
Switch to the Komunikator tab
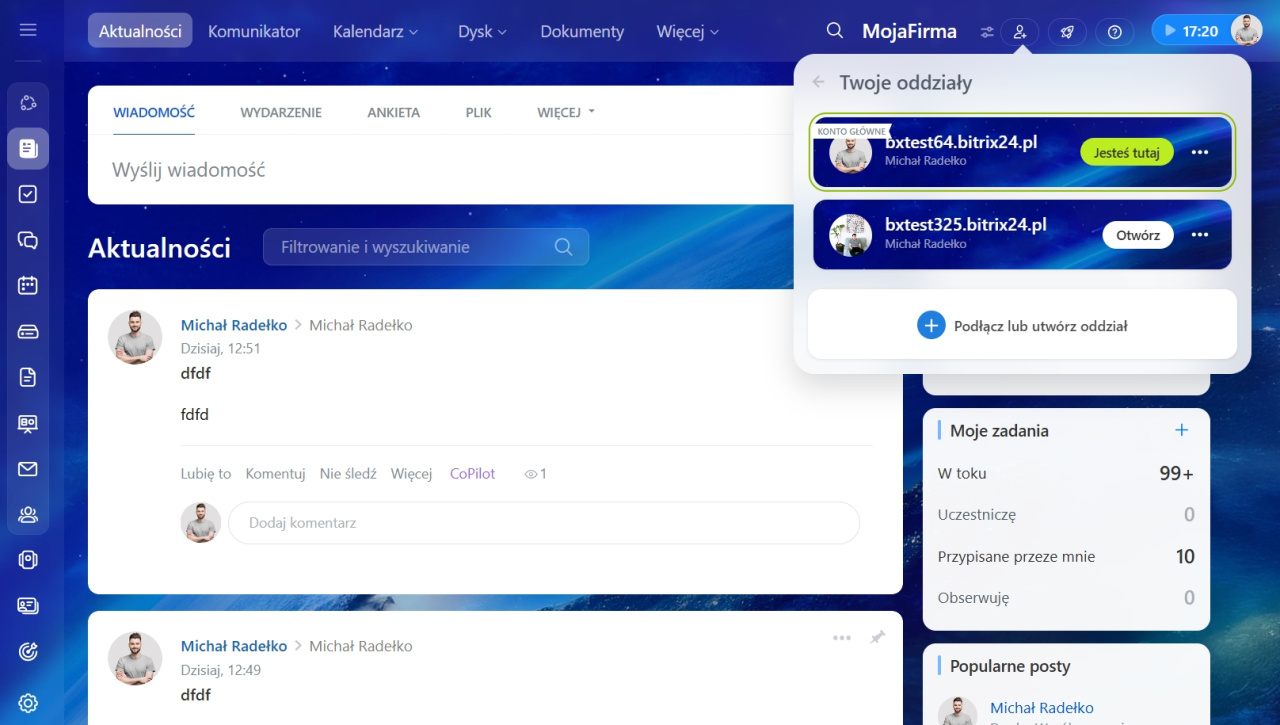point(254,32)
